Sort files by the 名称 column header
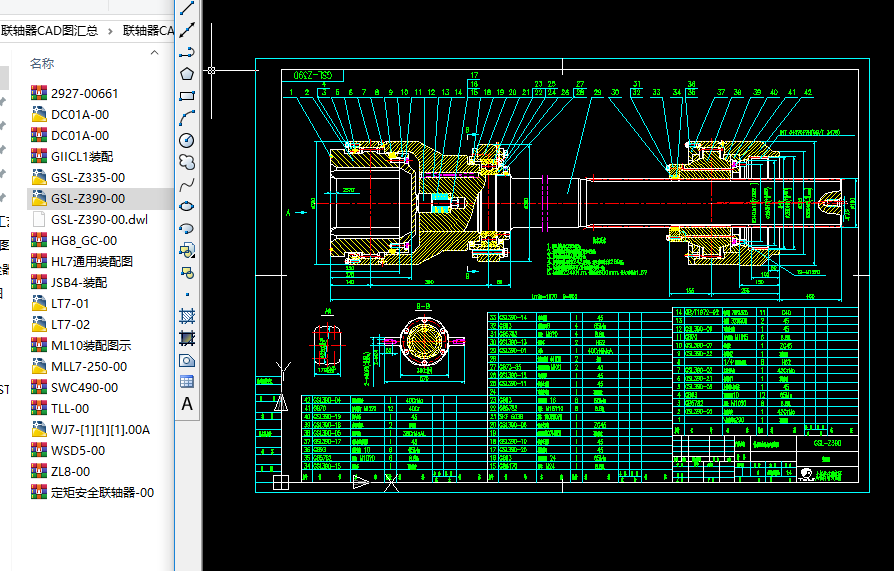This screenshot has height=571, width=894. click(x=42, y=63)
